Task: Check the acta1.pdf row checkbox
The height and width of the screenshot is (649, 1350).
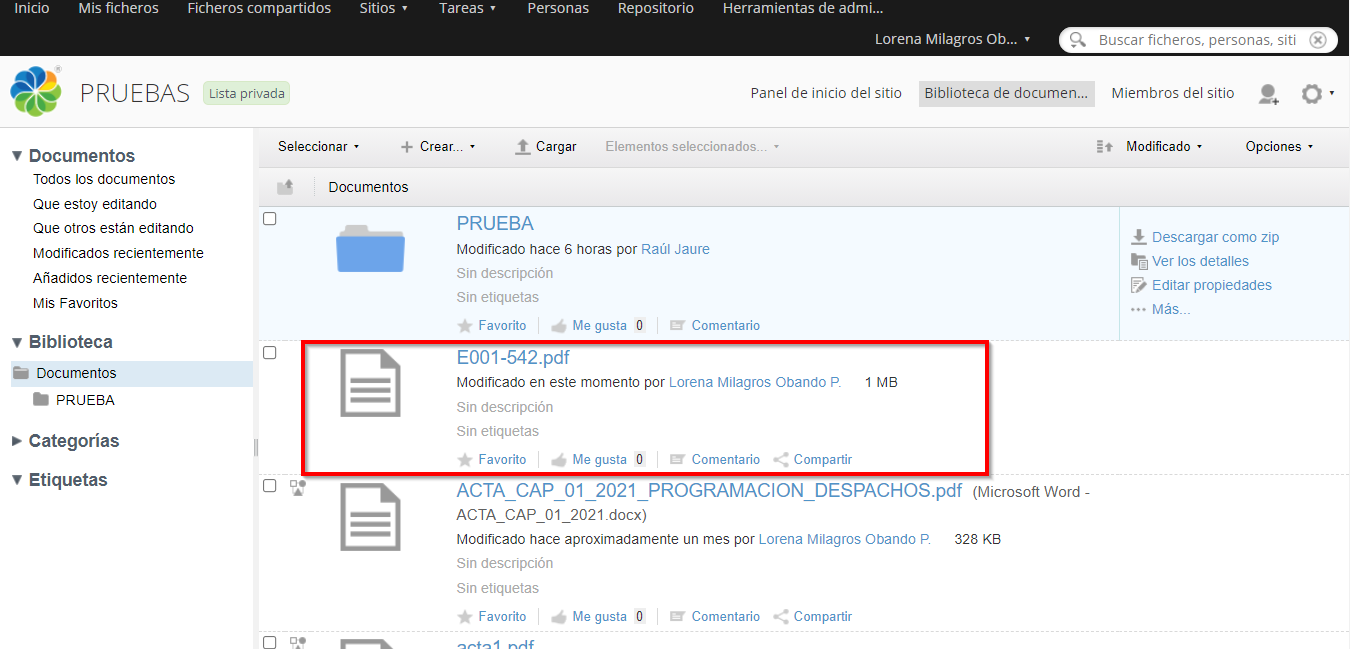Action: click(269, 642)
